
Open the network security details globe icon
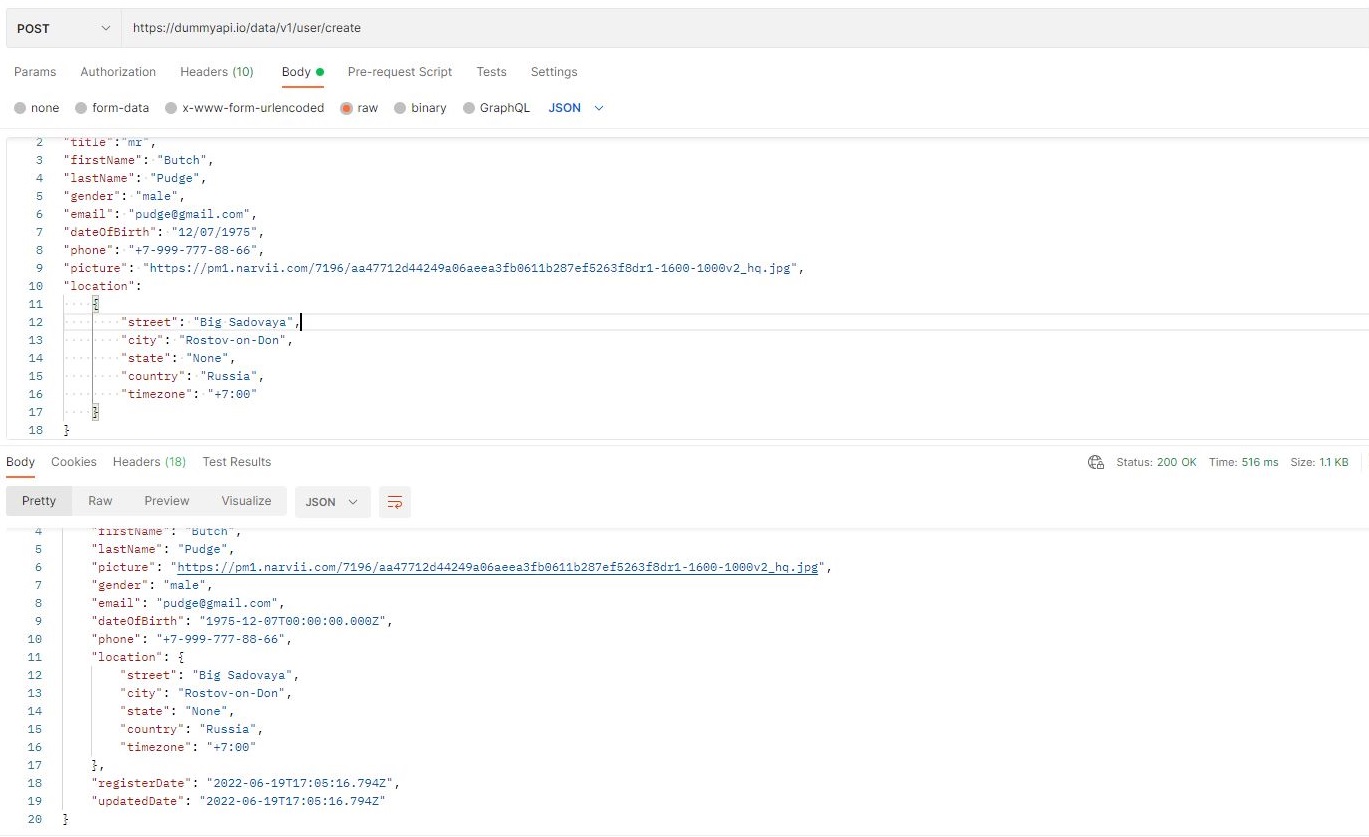[1096, 462]
